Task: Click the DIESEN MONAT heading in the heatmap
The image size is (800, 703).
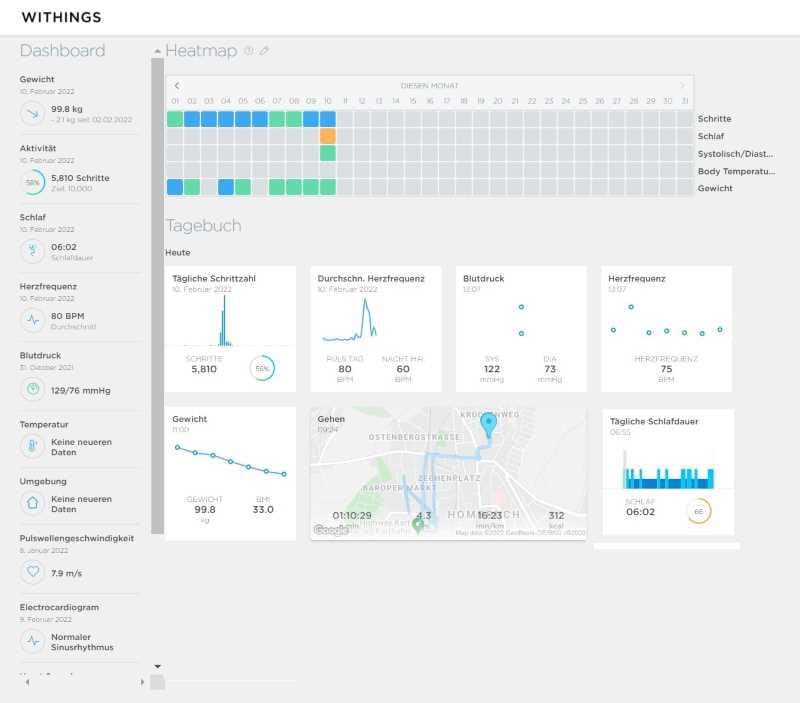Action: (430, 86)
